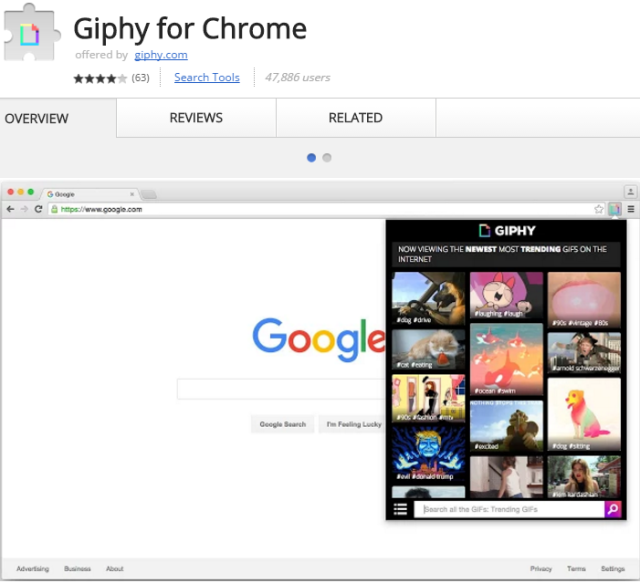Open the #ocean #swim whales GIF
Screen dimensions: 640x583
pyautogui.click(x=506, y=359)
